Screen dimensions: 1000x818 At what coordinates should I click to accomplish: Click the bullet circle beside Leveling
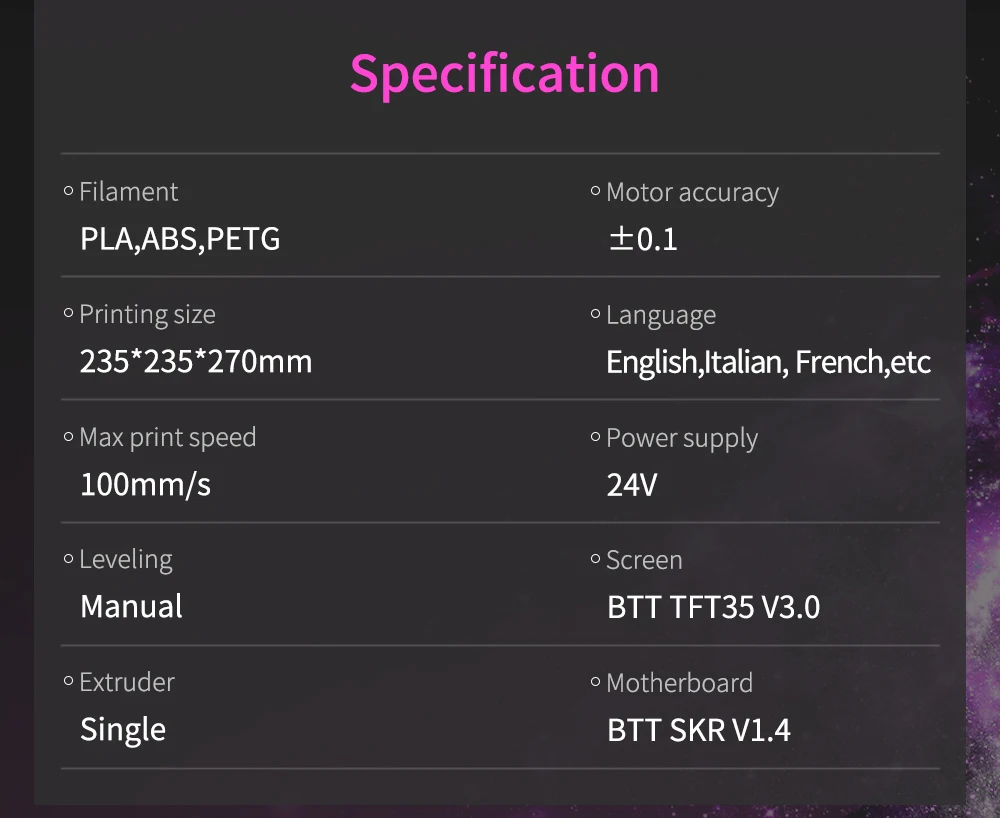click(68, 559)
